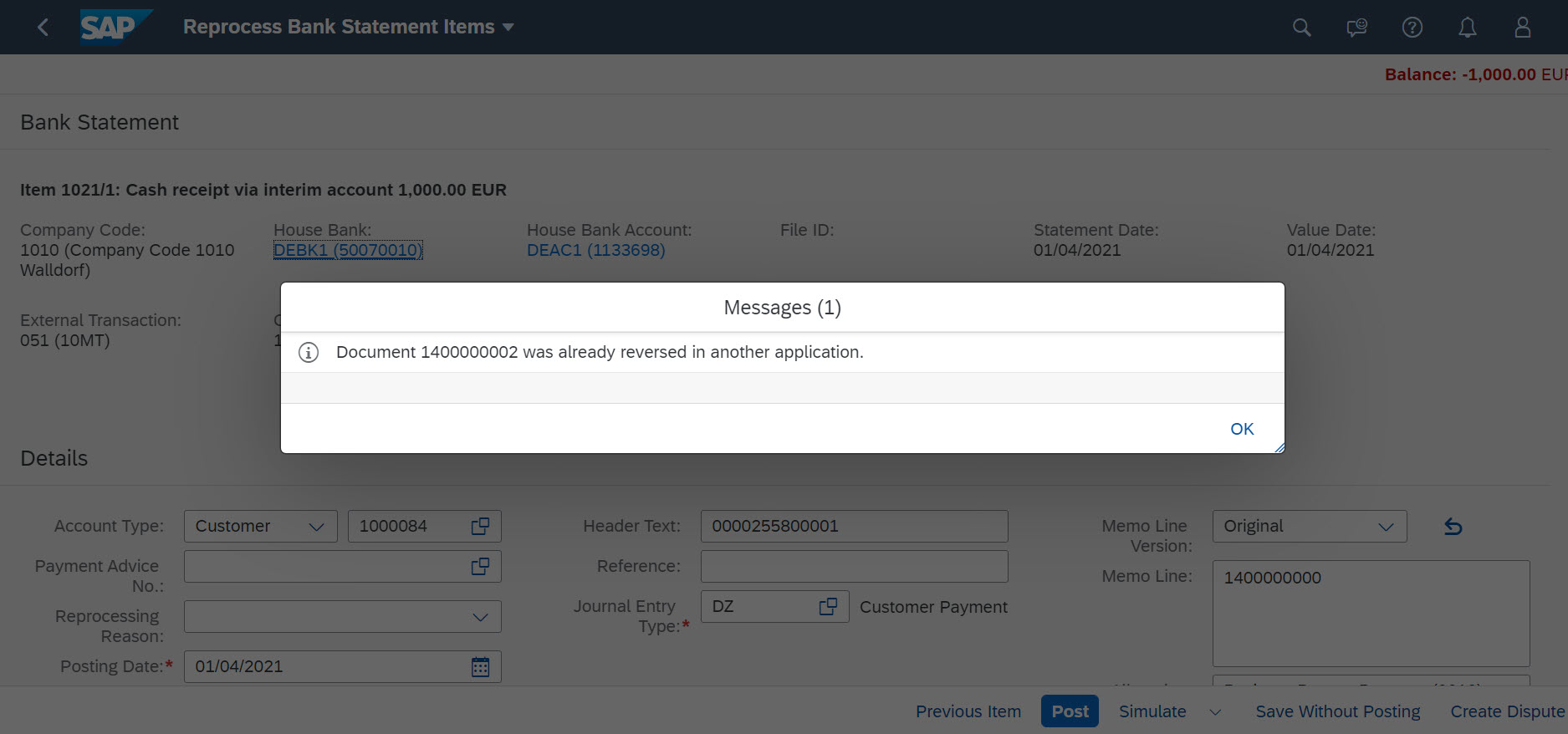1568x734 pixels.
Task: Open the Reprocess Bank Statement Items title menu
Action: click(349, 27)
